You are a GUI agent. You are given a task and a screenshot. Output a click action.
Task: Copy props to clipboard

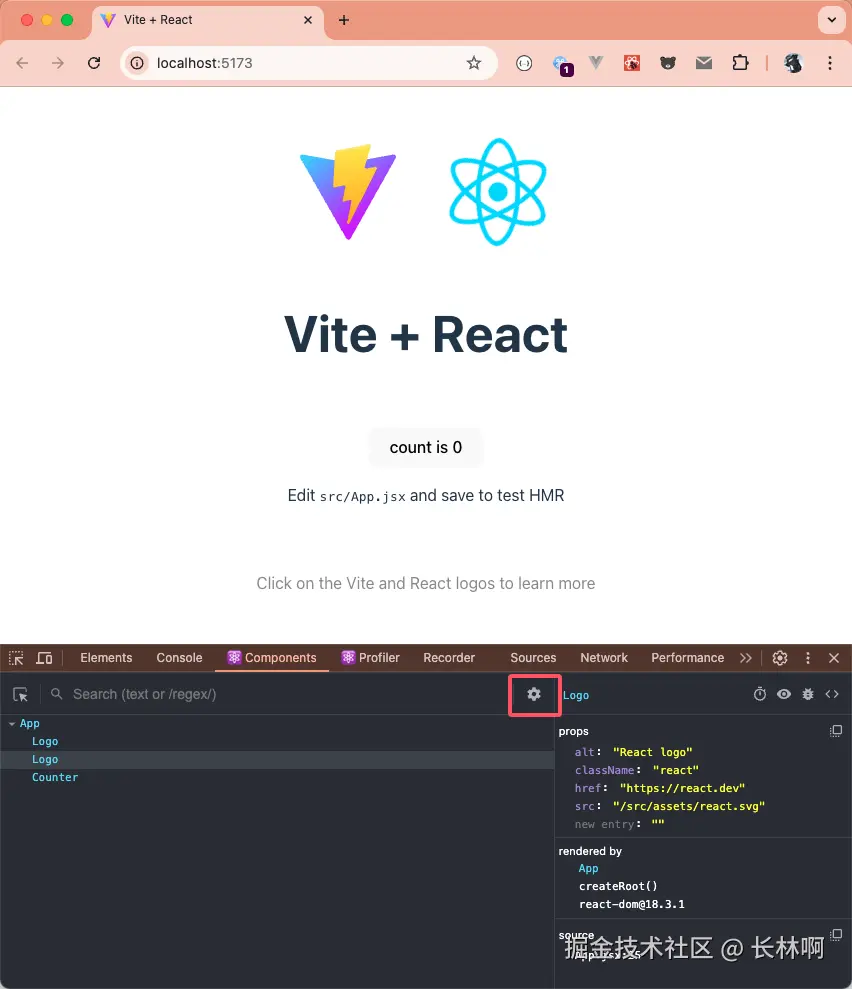point(836,731)
